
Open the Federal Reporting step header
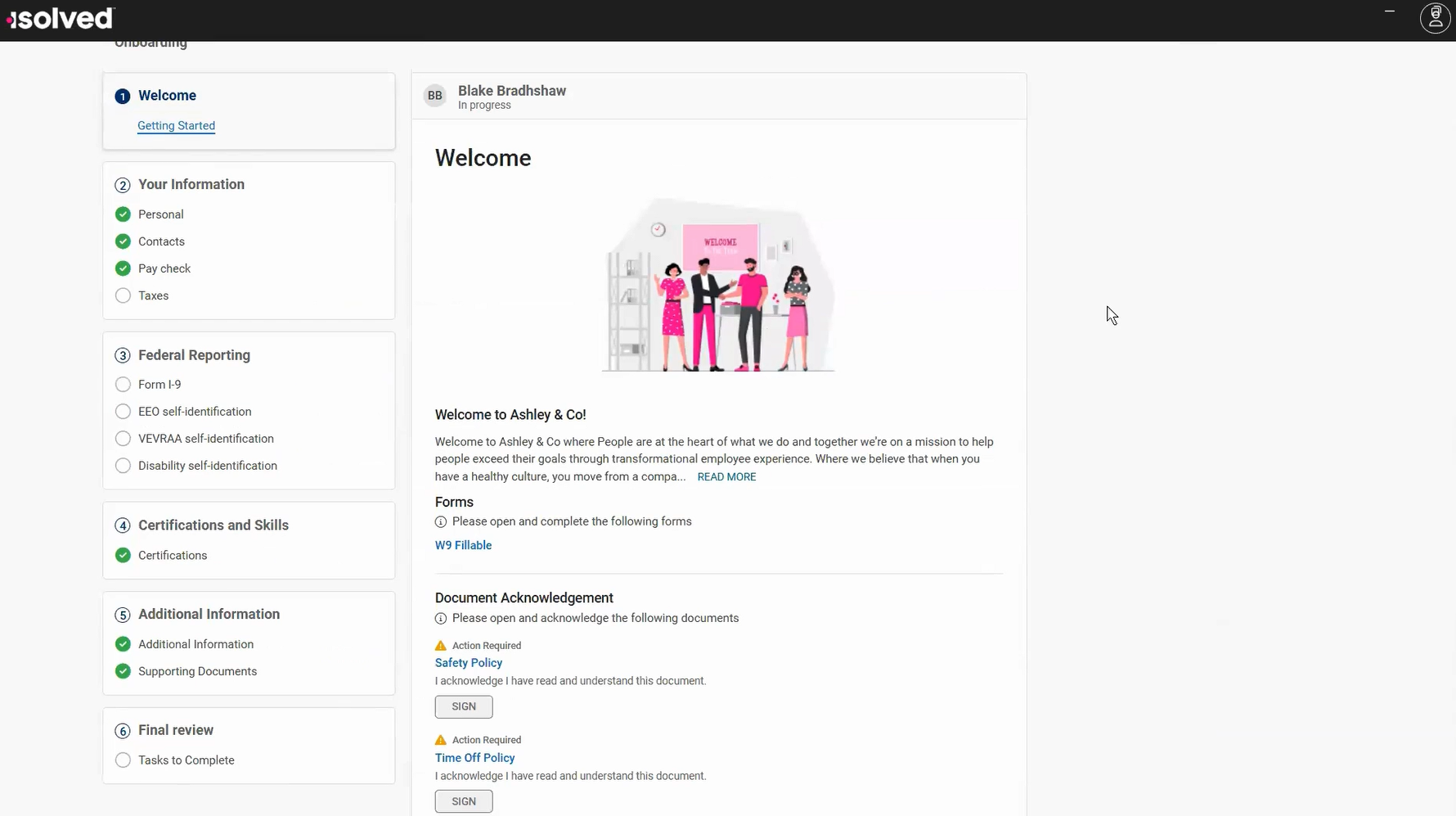click(194, 355)
